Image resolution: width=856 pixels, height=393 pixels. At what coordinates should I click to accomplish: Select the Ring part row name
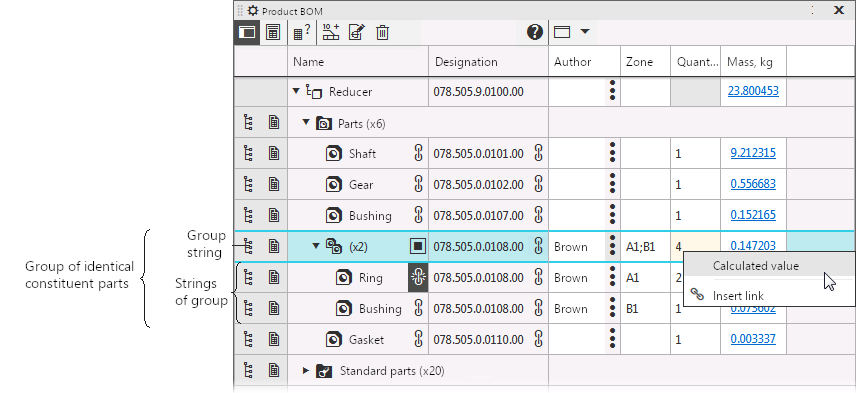pyautogui.click(x=371, y=278)
